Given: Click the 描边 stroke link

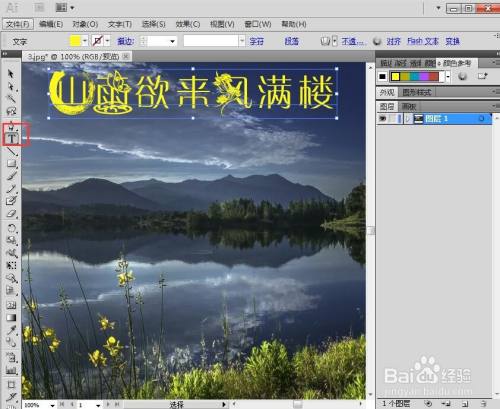Looking at the screenshot, I should [125, 41].
